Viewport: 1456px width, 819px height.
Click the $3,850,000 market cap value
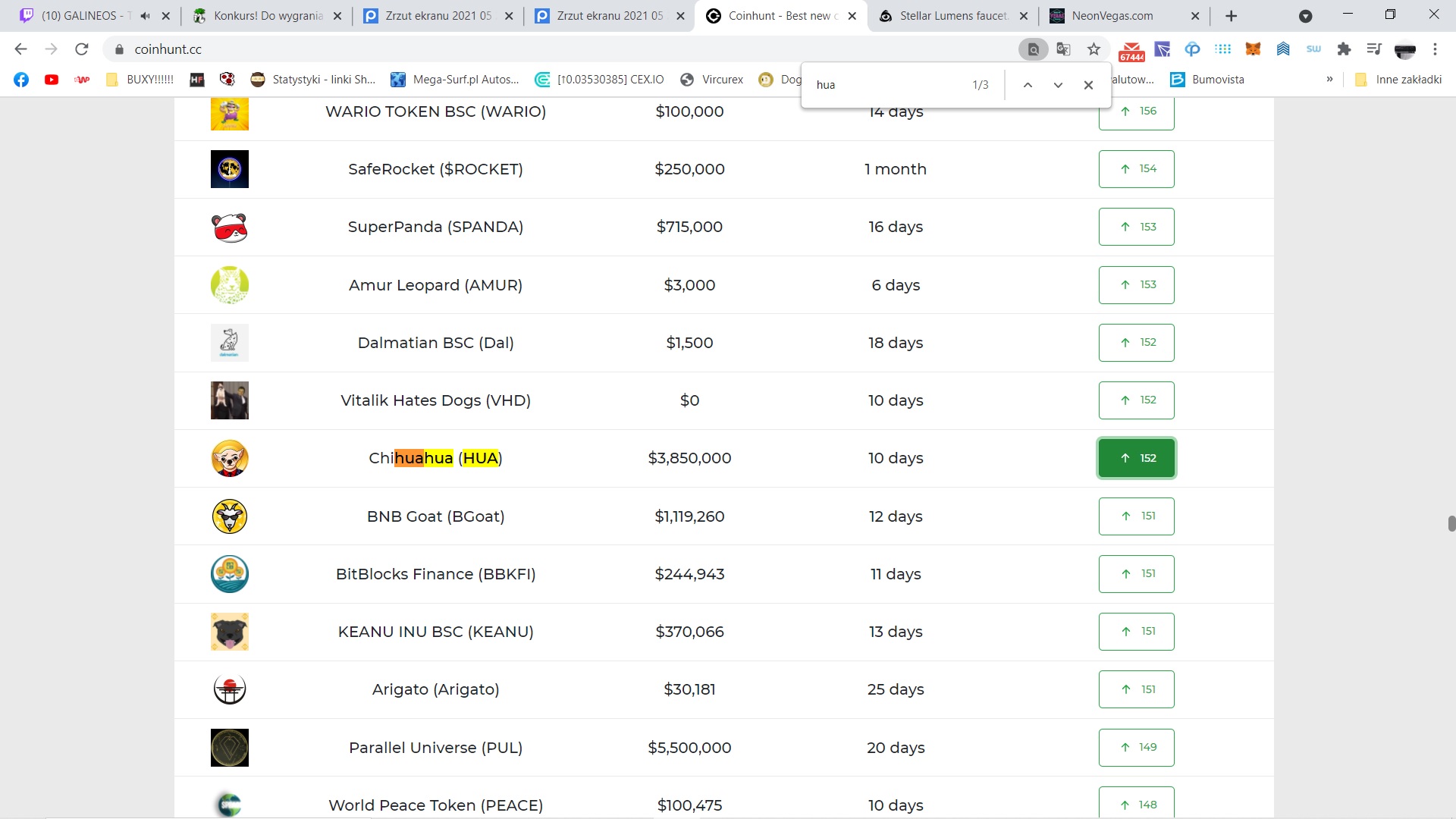coord(689,458)
